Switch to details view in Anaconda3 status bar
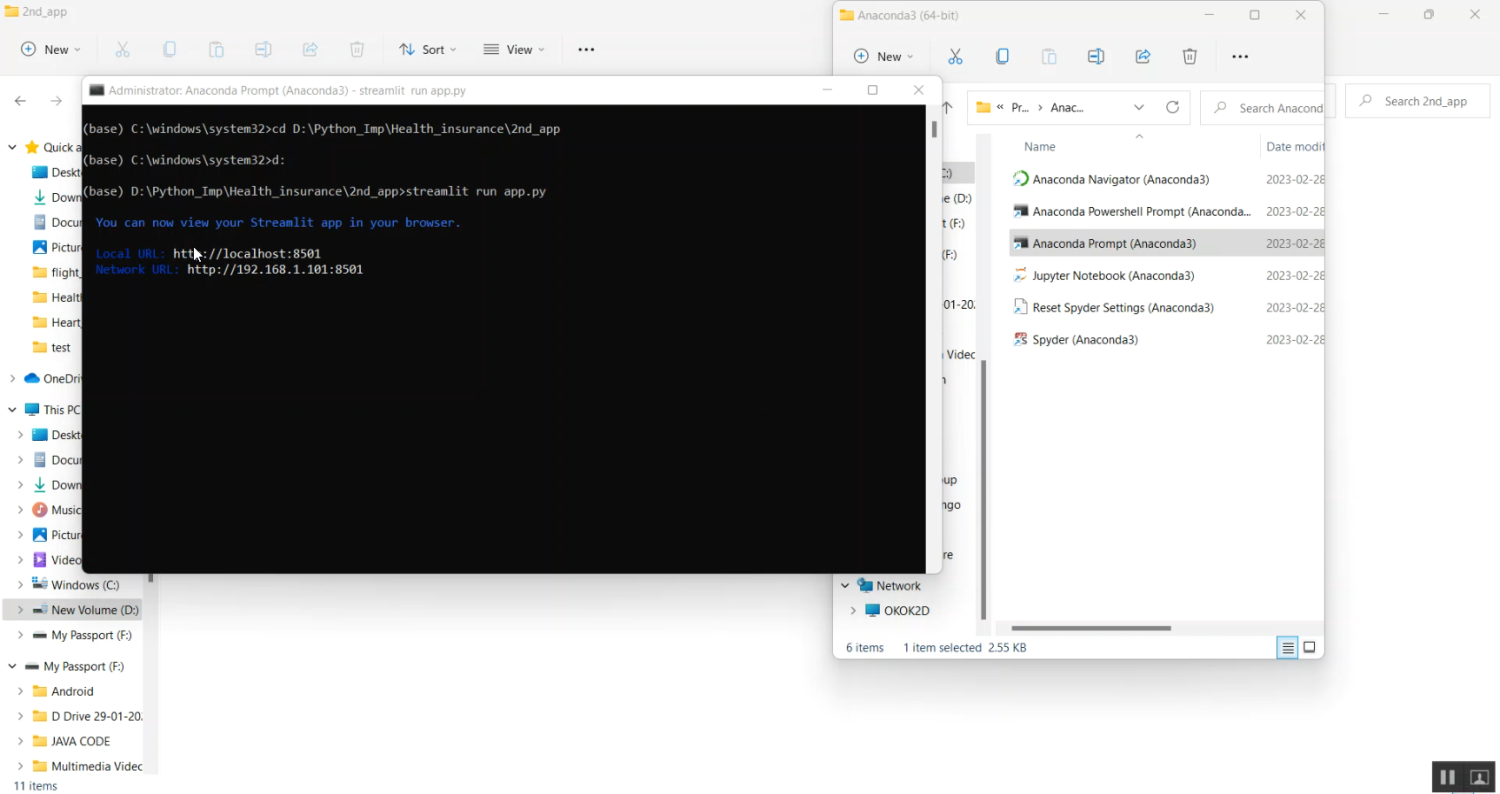1500x794 pixels. (1288, 648)
